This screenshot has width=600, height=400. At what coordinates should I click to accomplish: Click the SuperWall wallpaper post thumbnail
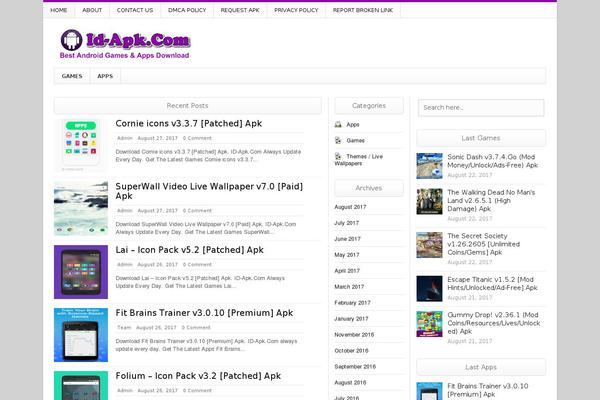coord(81,209)
